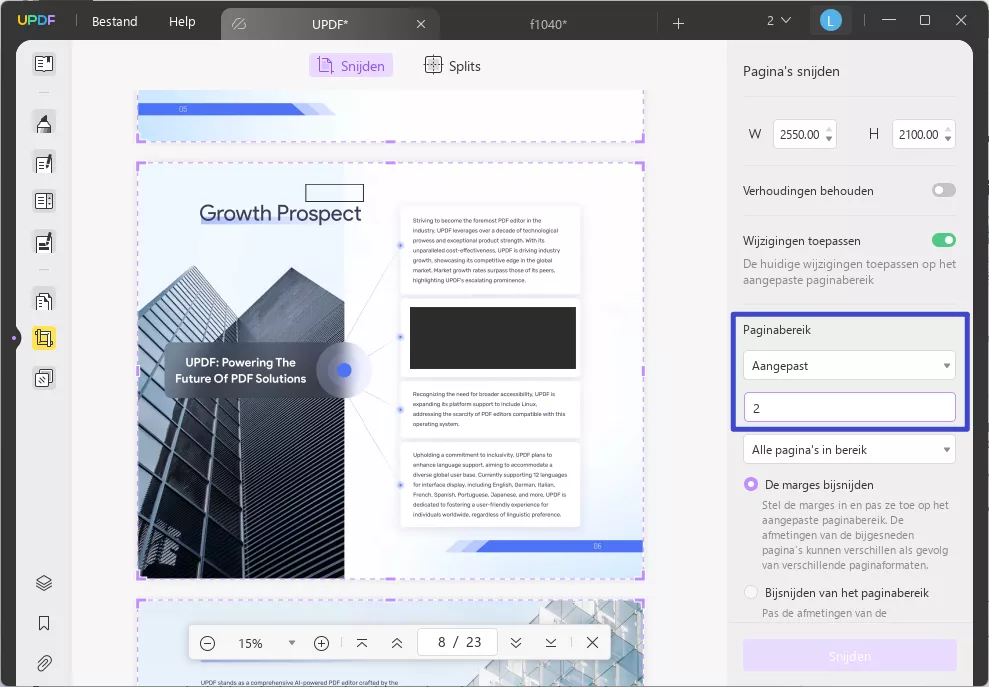Image resolution: width=989 pixels, height=687 pixels.
Task: Open the Organize Pages tool
Action: pos(43,300)
